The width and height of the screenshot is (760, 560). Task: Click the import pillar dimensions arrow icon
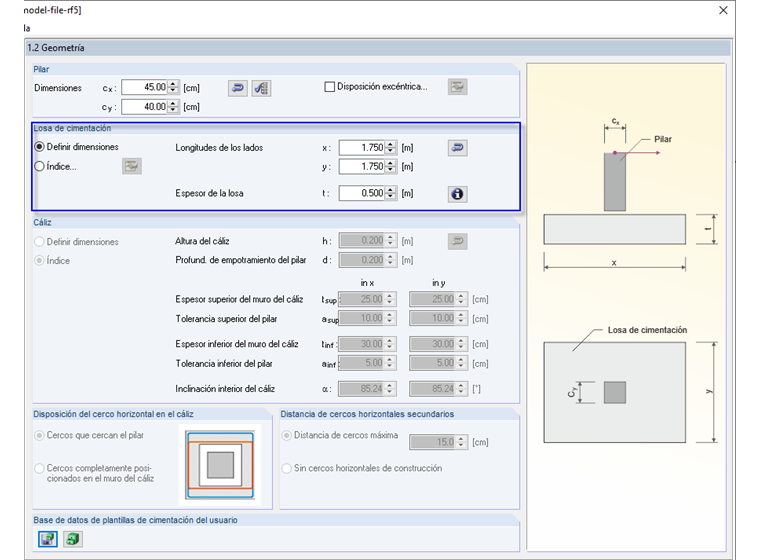(x=238, y=88)
